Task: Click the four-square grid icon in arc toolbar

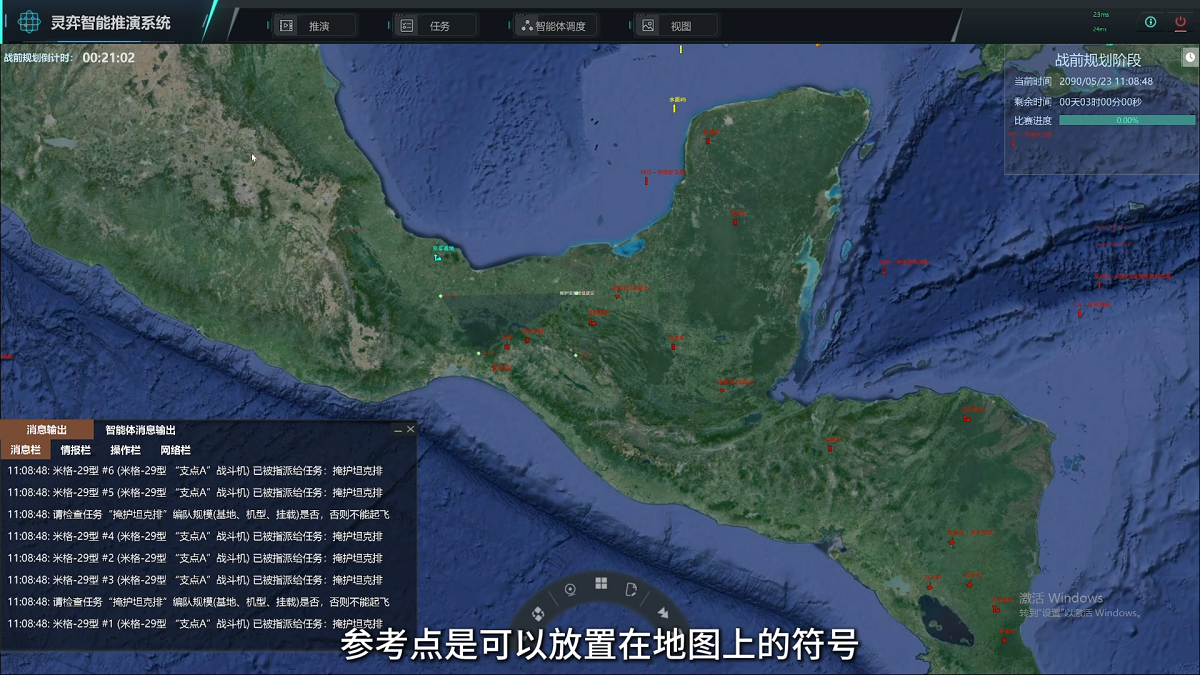Action: tap(601, 584)
